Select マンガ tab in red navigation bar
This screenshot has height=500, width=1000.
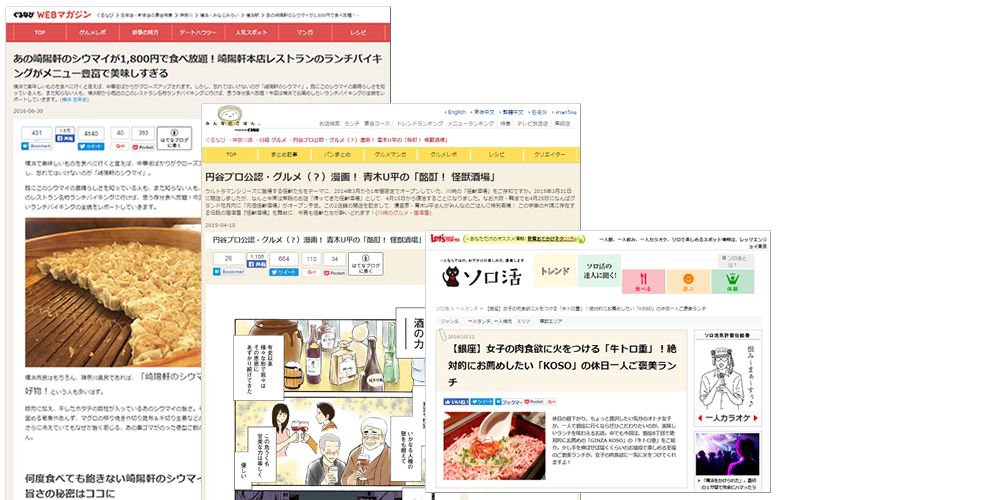tap(305, 32)
